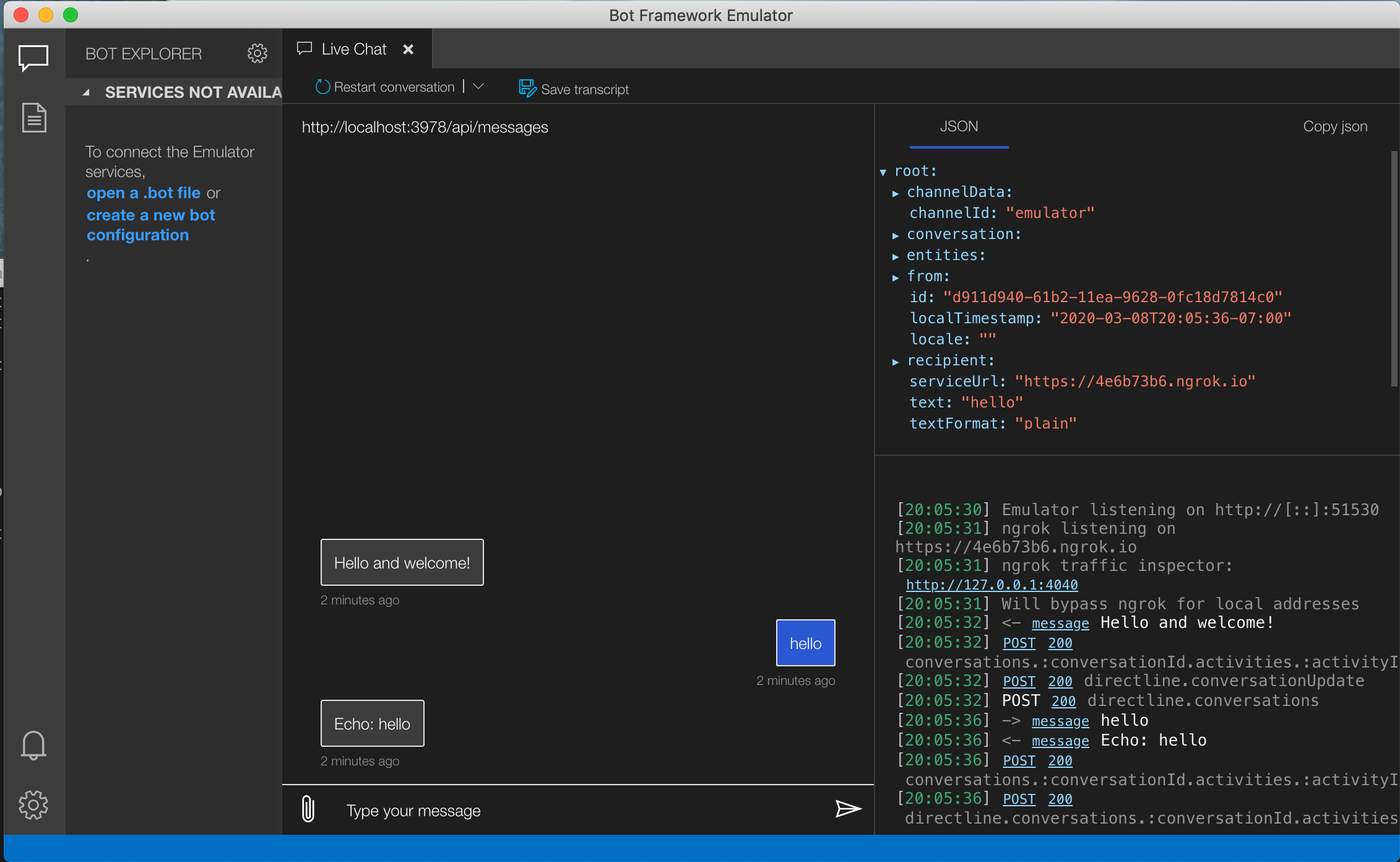
Task: Click open a .bot file link
Action: click(x=143, y=193)
